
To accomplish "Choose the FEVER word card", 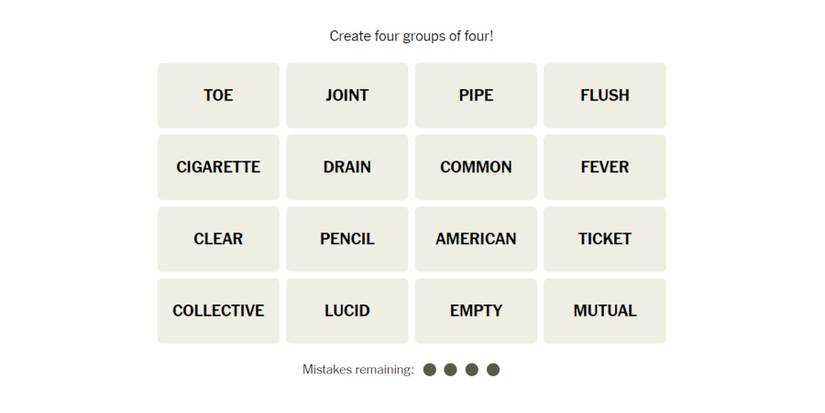I will point(605,167).
